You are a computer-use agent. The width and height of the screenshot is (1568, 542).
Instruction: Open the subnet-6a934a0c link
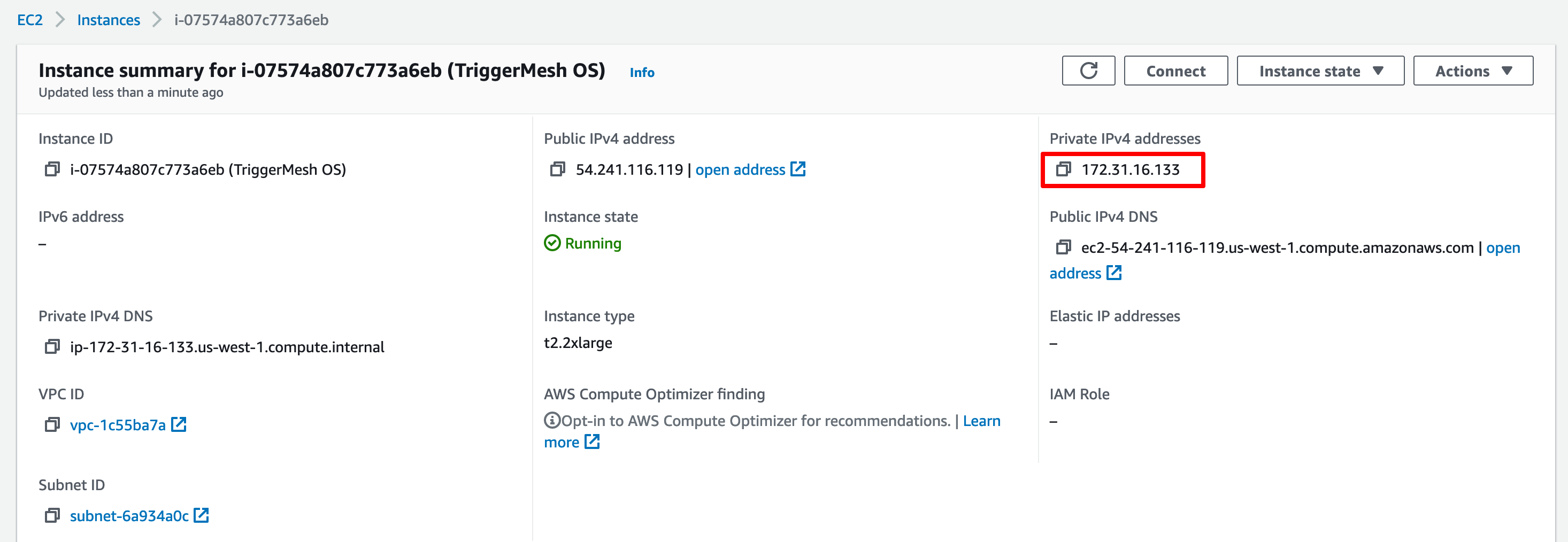pyautogui.click(x=129, y=516)
